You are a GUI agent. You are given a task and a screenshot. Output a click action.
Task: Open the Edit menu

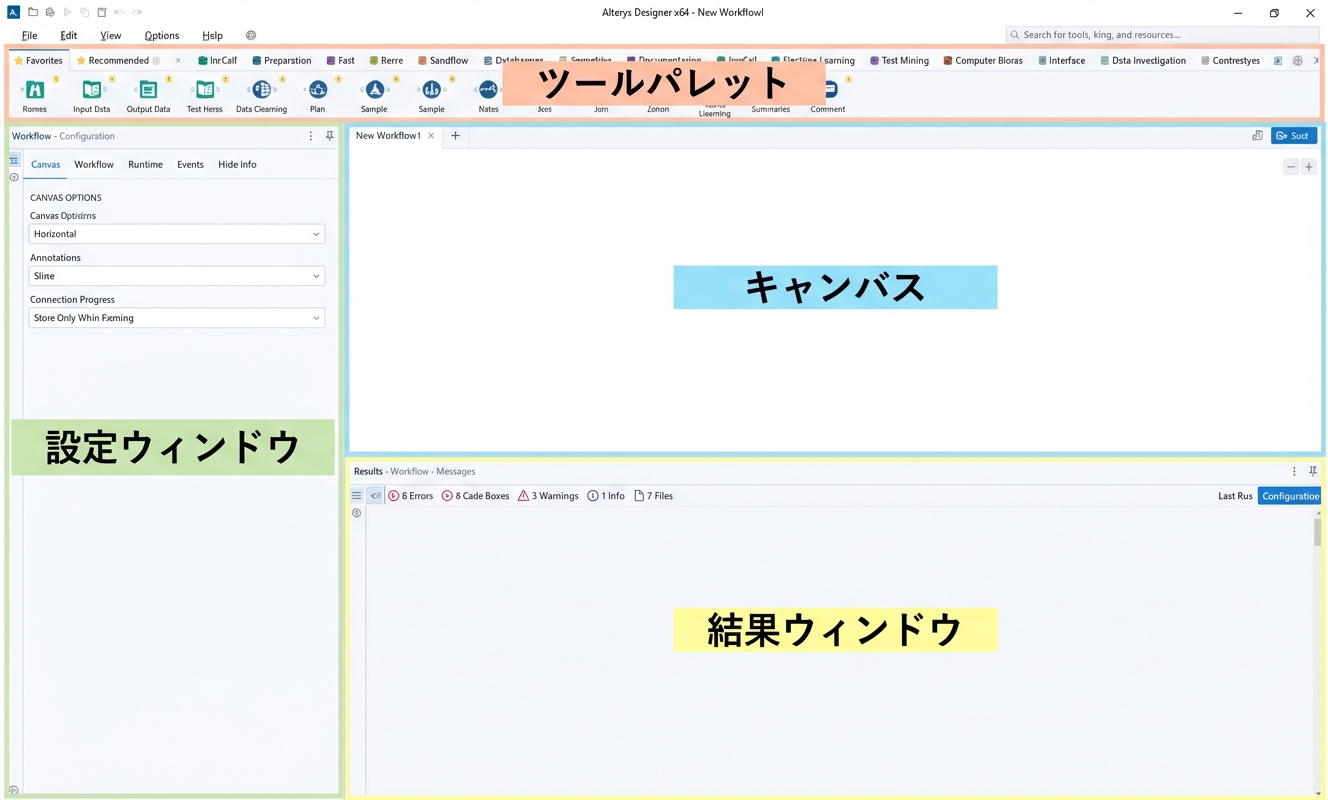click(x=69, y=35)
